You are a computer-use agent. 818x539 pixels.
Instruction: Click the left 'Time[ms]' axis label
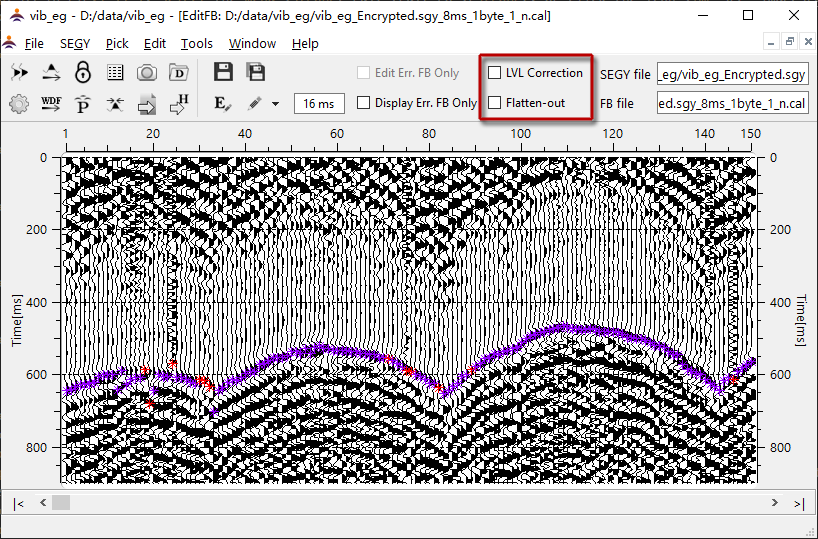(17, 320)
